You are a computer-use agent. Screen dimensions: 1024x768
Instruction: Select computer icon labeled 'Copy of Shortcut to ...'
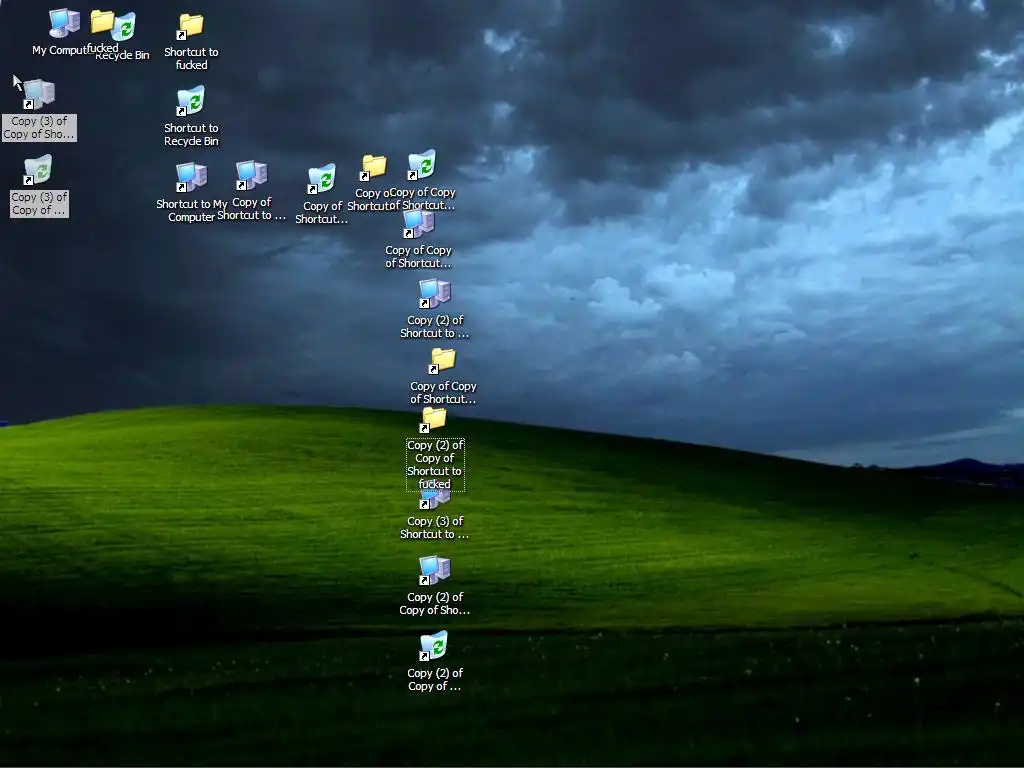[251, 175]
